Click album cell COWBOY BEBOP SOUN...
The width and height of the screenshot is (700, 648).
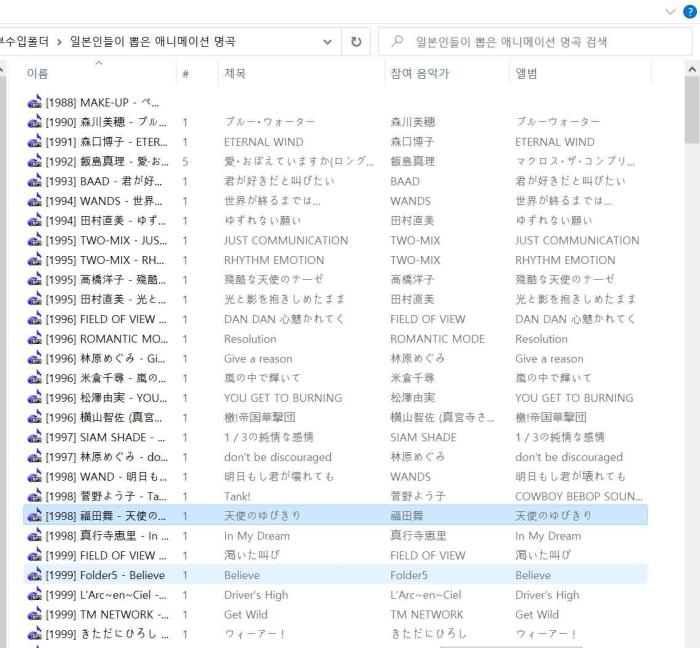click(579, 496)
